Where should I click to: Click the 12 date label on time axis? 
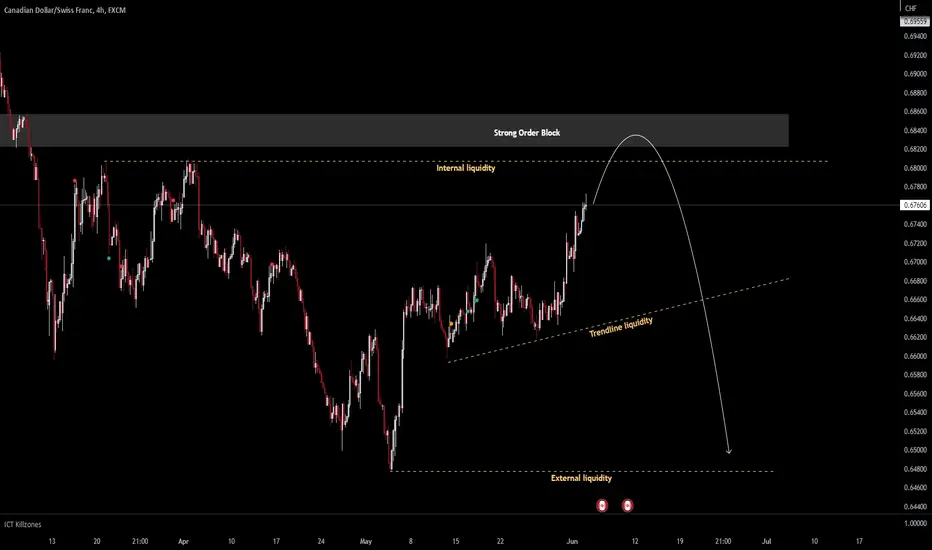(635, 541)
